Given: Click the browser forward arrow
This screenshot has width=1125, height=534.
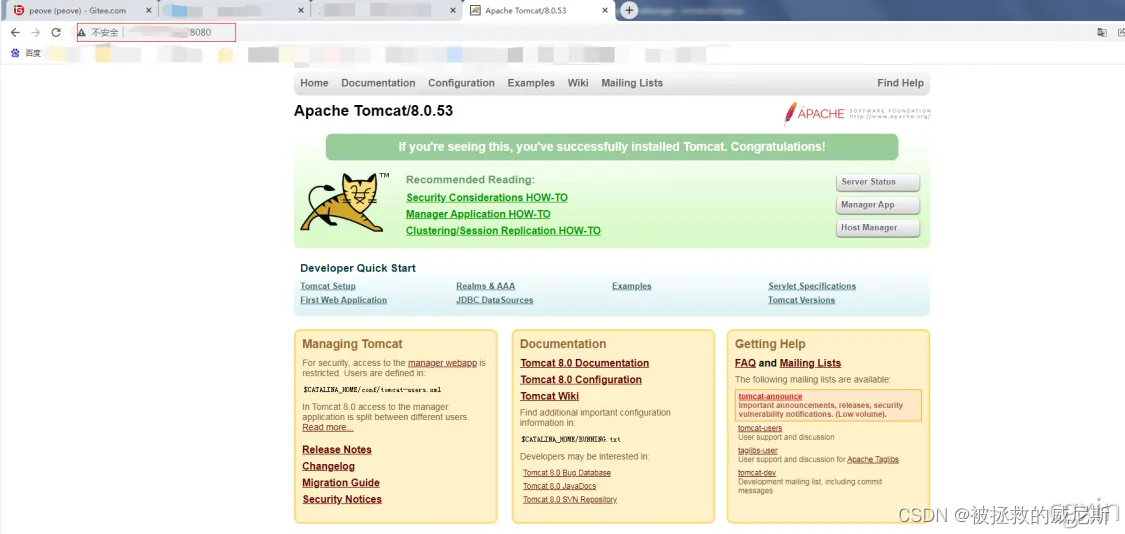Looking at the screenshot, I should tap(35, 32).
